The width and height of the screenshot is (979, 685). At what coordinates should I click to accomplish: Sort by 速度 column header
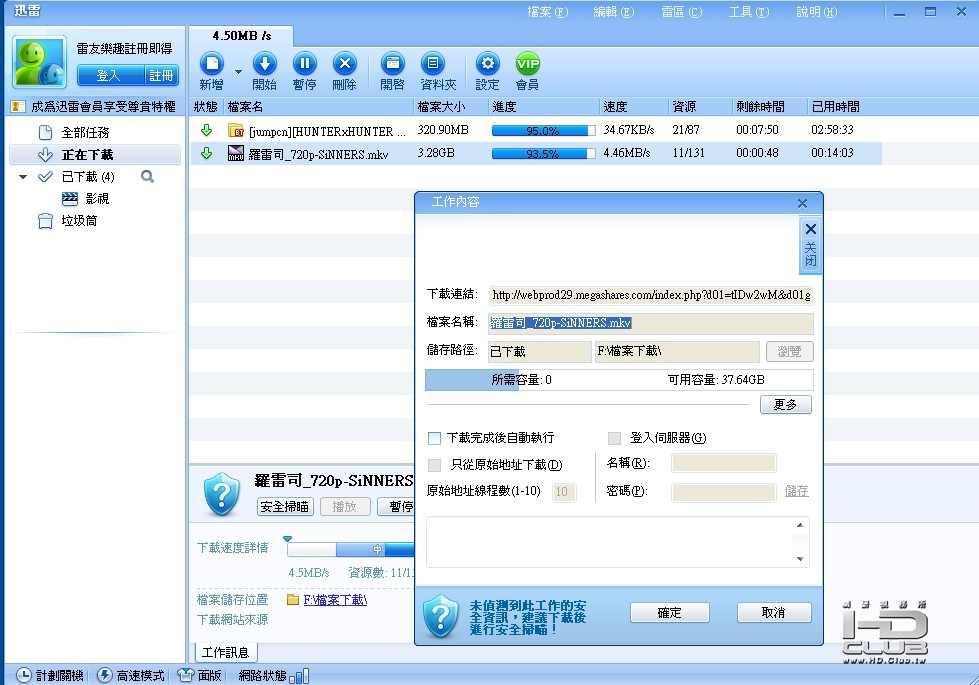[x=634, y=107]
